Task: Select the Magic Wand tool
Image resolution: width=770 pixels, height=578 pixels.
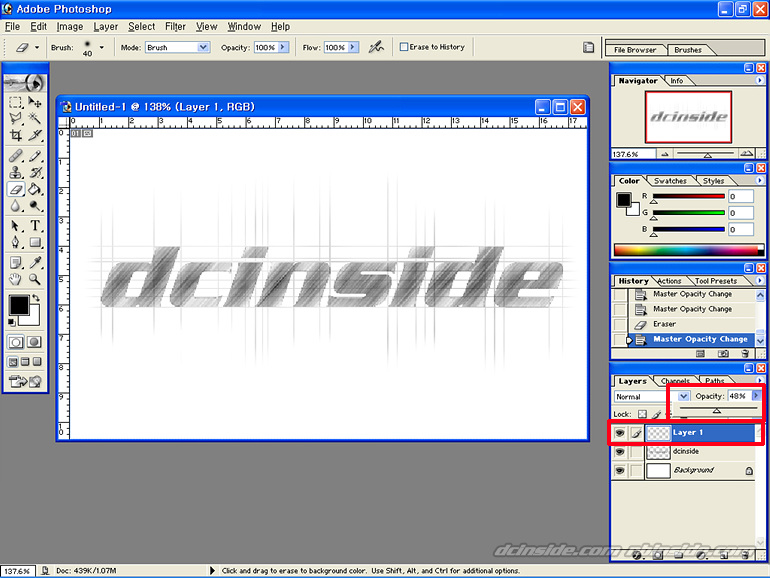Action: 35,118
